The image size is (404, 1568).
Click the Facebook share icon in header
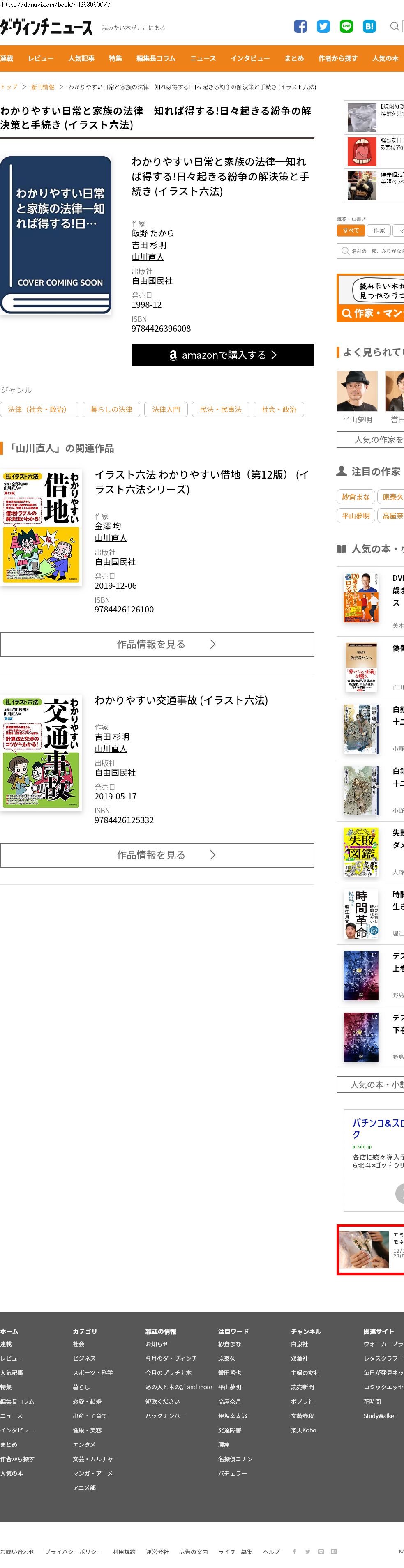[300, 26]
